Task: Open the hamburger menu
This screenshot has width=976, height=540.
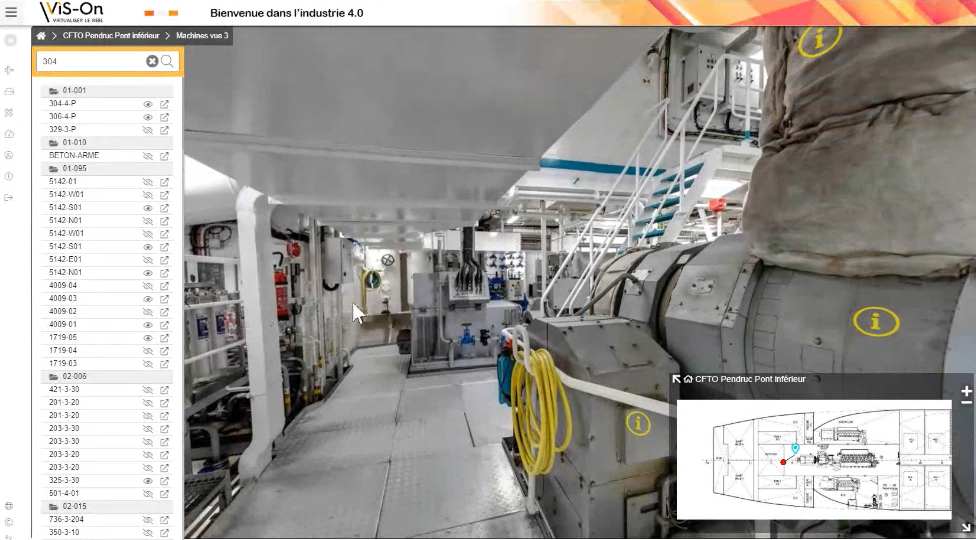Action: [x=11, y=12]
